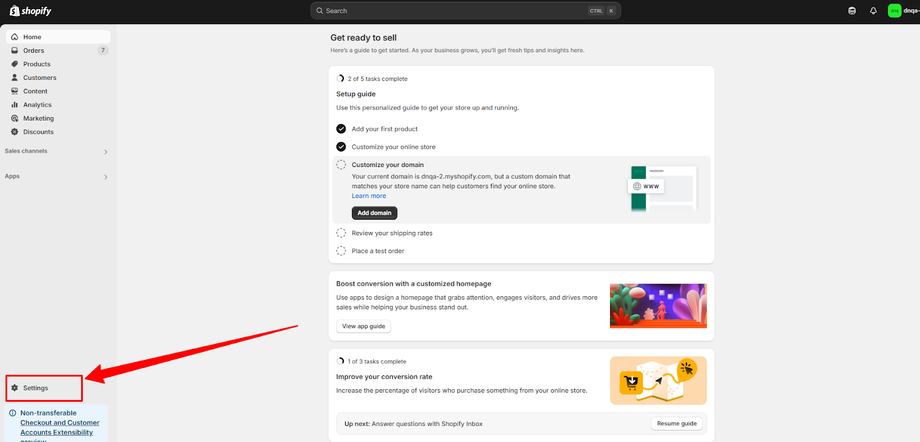Image resolution: width=920 pixels, height=442 pixels.
Task: Click the Products tag icon
Action: (15, 64)
